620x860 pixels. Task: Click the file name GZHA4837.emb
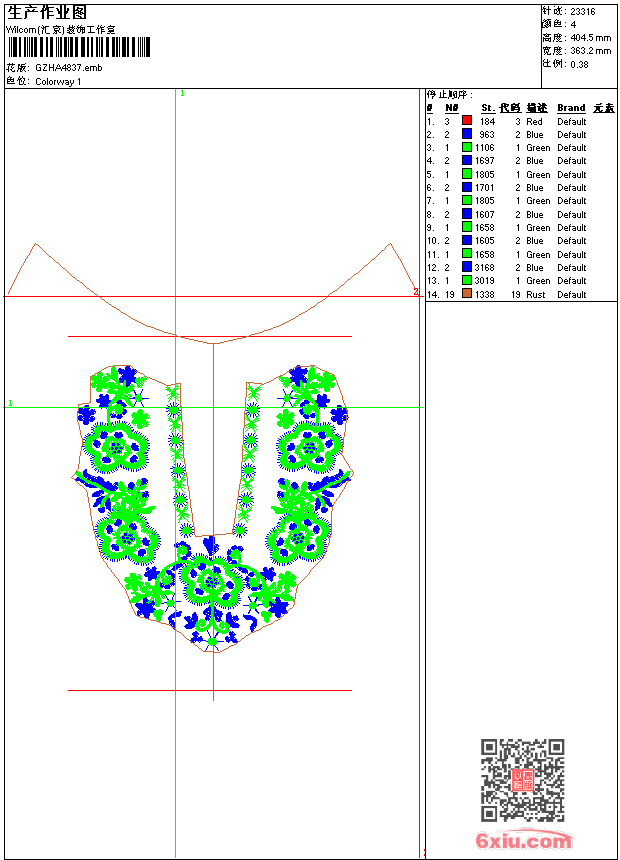(69, 68)
